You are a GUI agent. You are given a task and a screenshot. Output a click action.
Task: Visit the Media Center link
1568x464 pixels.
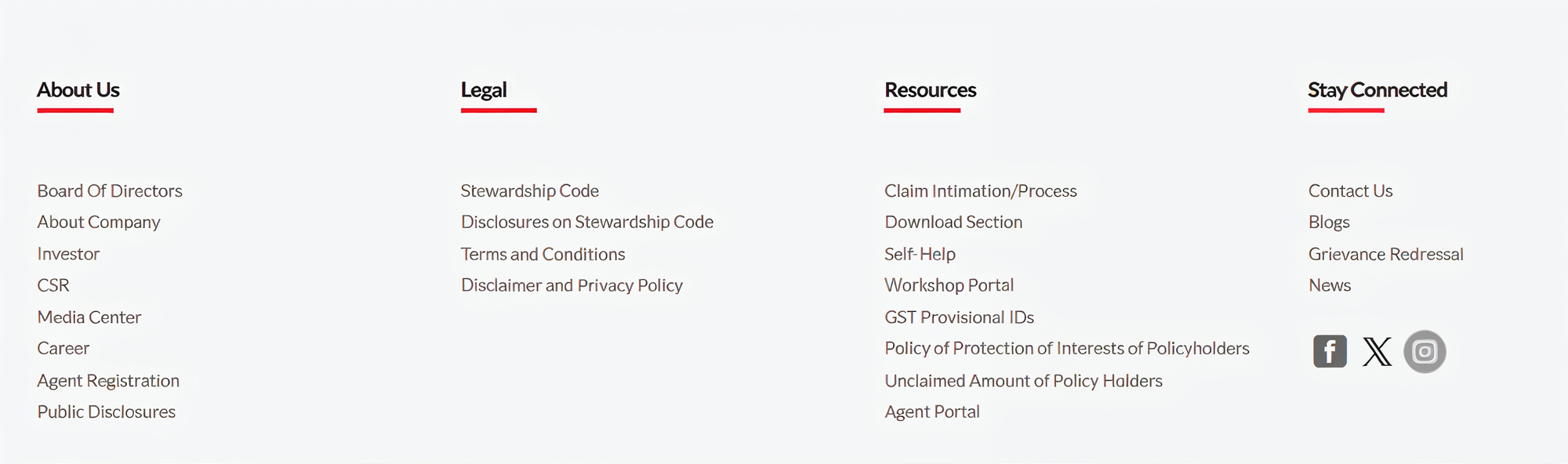(x=89, y=317)
